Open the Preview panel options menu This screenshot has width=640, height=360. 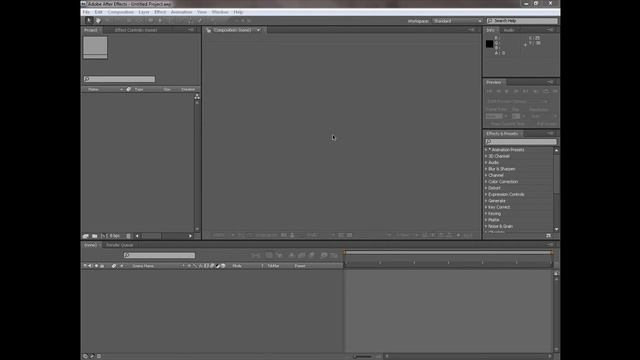click(550, 82)
